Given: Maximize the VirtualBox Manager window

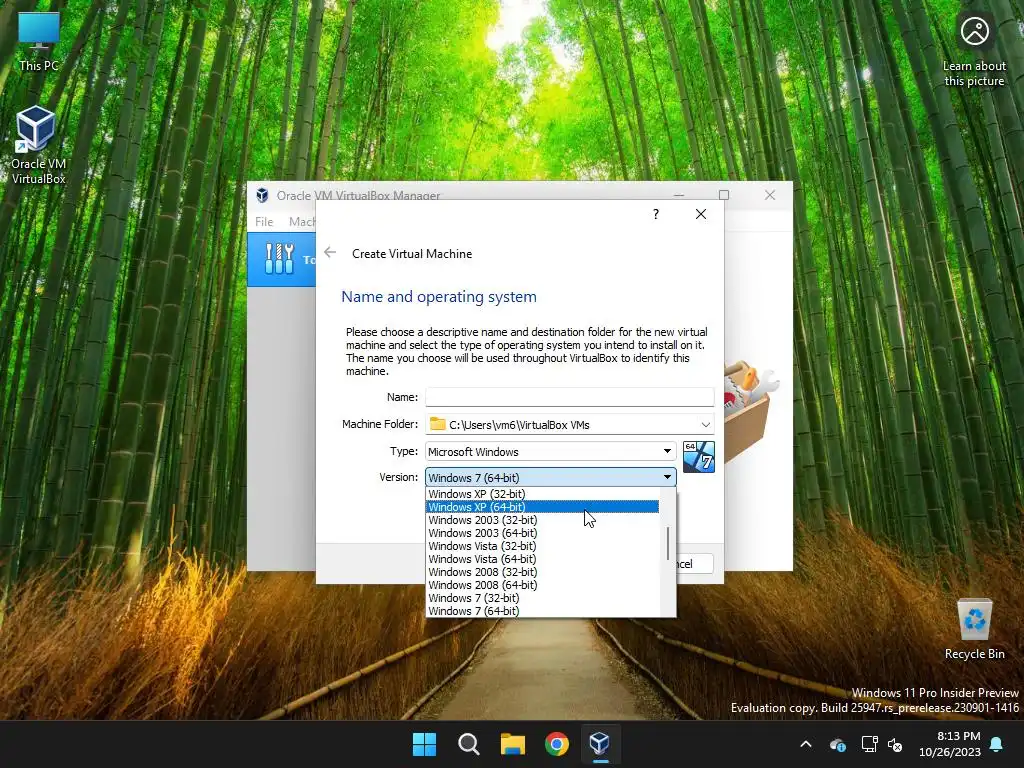Looking at the screenshot, I should coord(724,195).
